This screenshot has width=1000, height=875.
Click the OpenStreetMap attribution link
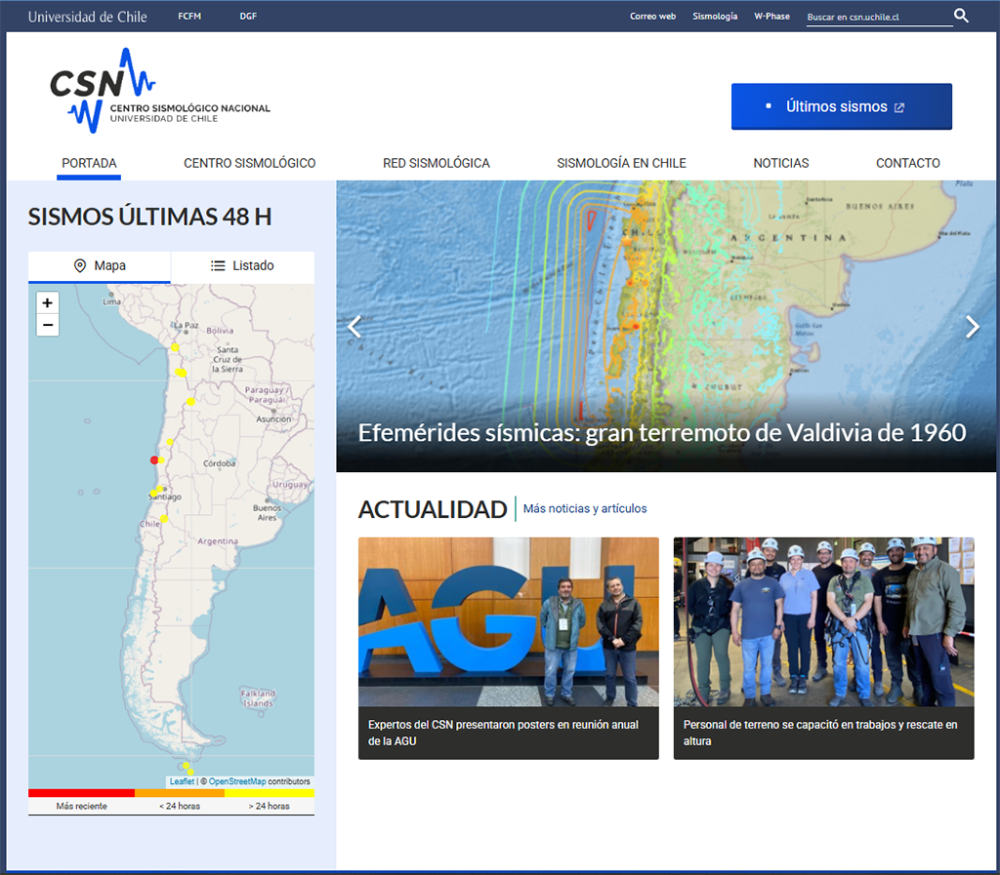pos(237,782)
